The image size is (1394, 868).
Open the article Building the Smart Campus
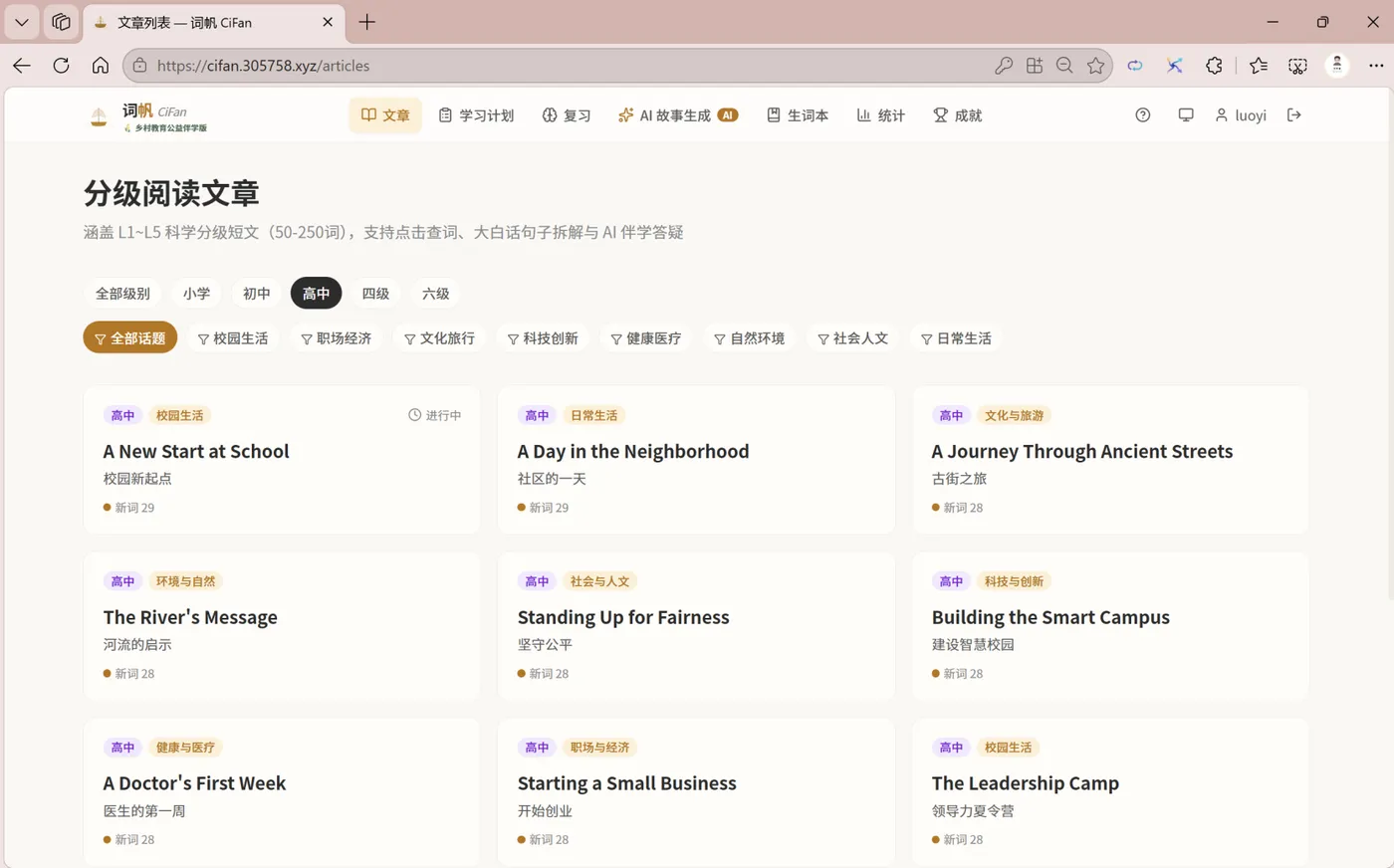click(x=1110, y=626)
